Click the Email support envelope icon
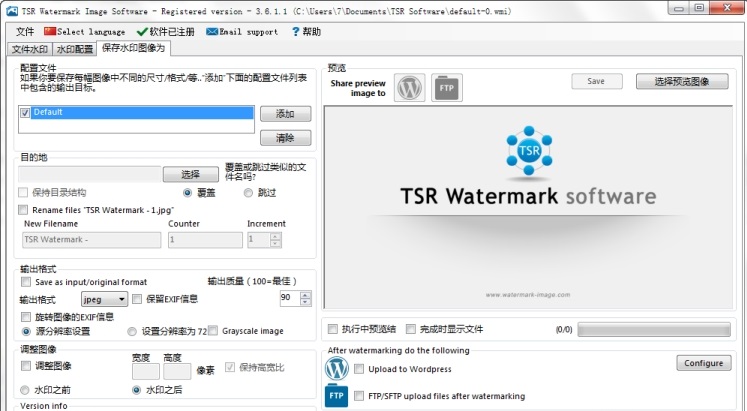Viewport: 747px width, 411px height. tap(212, 31)
